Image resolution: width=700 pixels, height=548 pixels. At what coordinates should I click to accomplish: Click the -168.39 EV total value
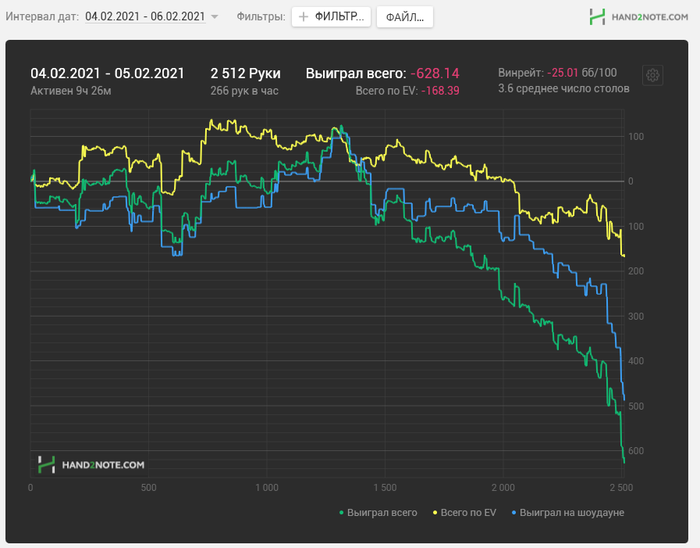point(440,91)
